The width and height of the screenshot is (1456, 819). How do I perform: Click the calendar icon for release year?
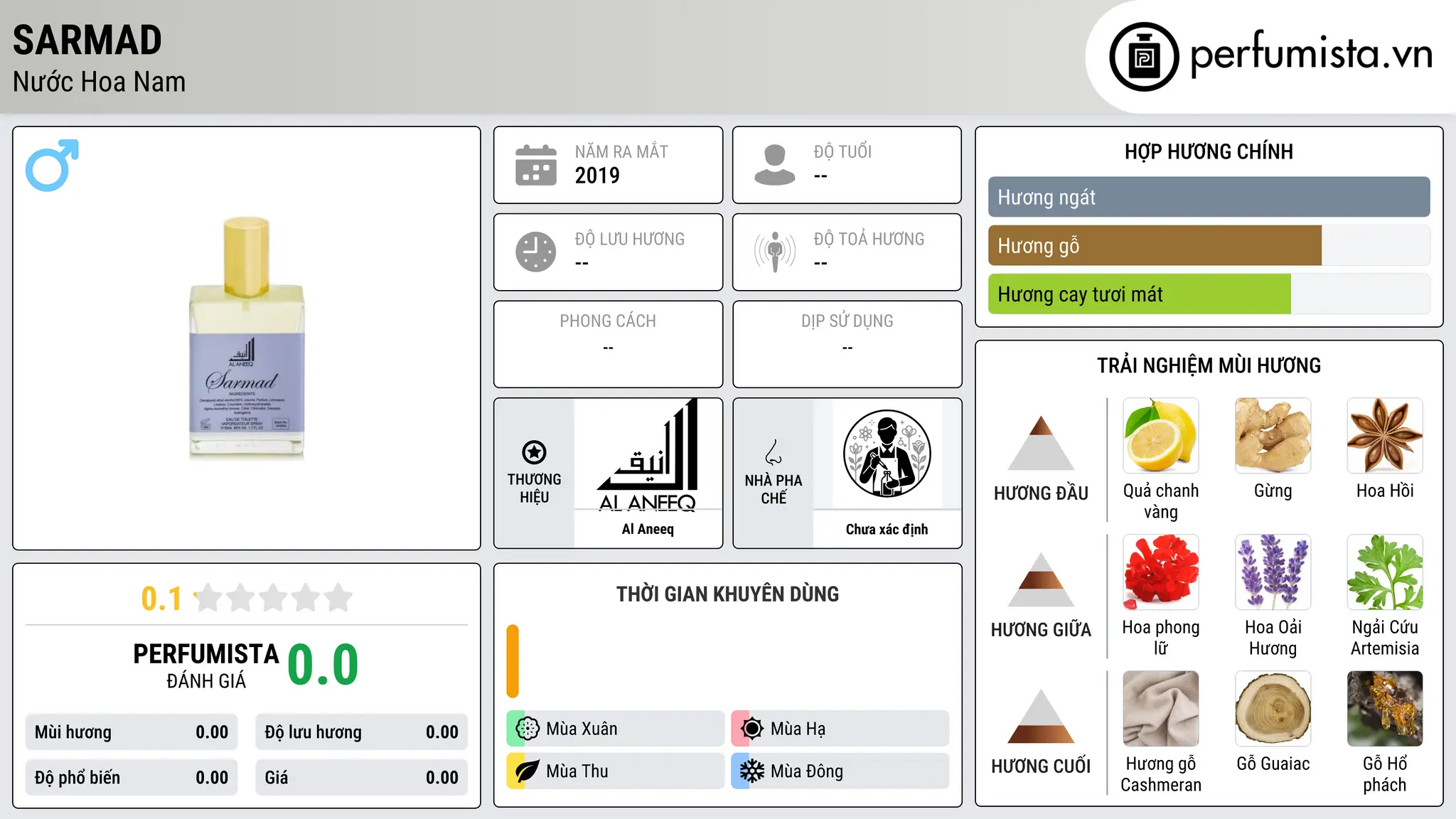(536, 165)
